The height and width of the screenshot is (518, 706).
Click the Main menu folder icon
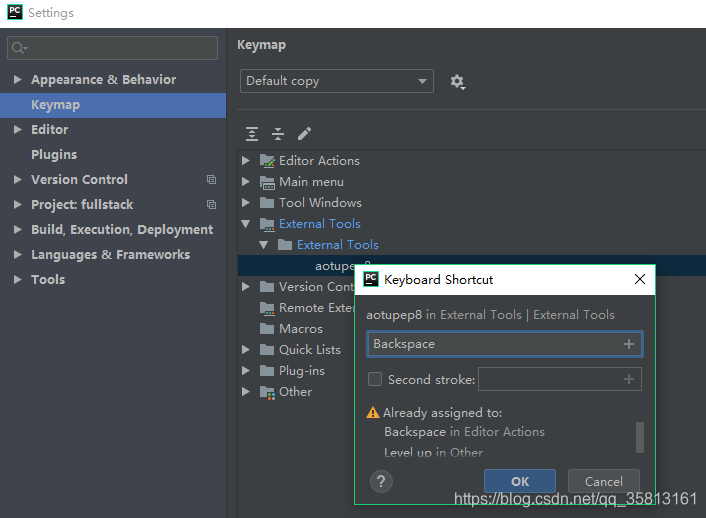coord(267,182)
